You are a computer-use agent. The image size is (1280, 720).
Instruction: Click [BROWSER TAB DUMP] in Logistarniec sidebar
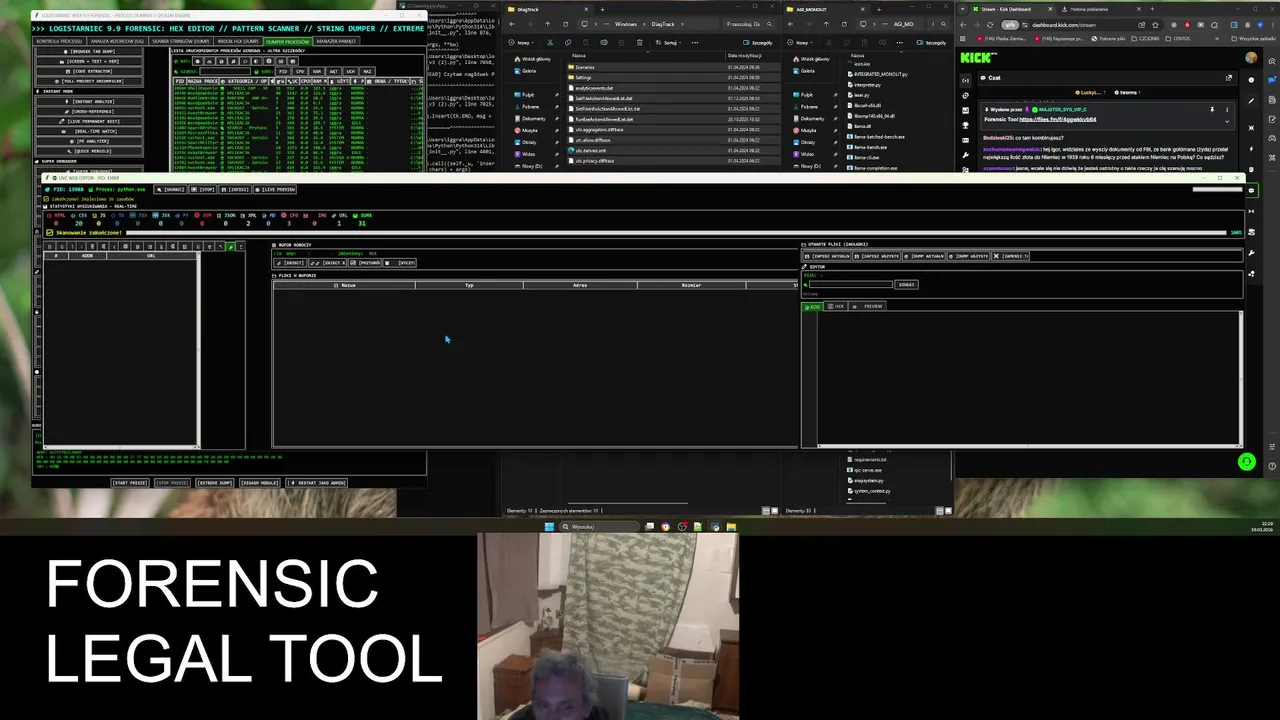pyautogui.click(x=89, y=51)
